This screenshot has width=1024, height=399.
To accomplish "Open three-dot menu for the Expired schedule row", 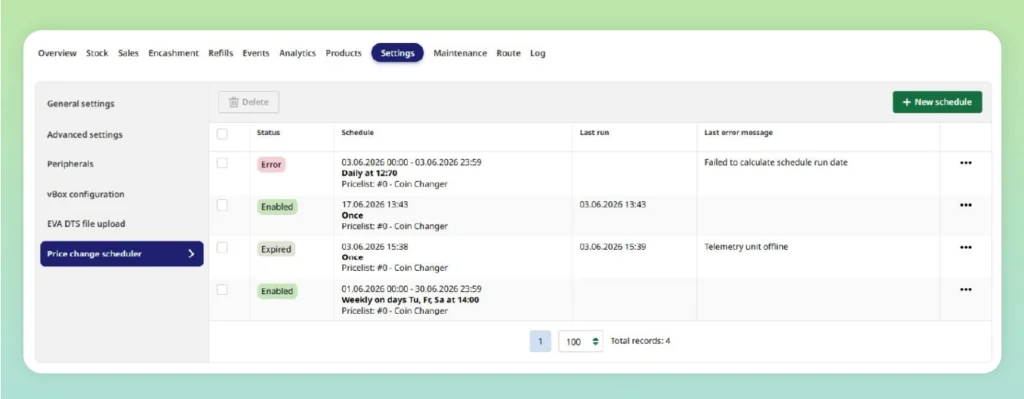I will (965, 247).
